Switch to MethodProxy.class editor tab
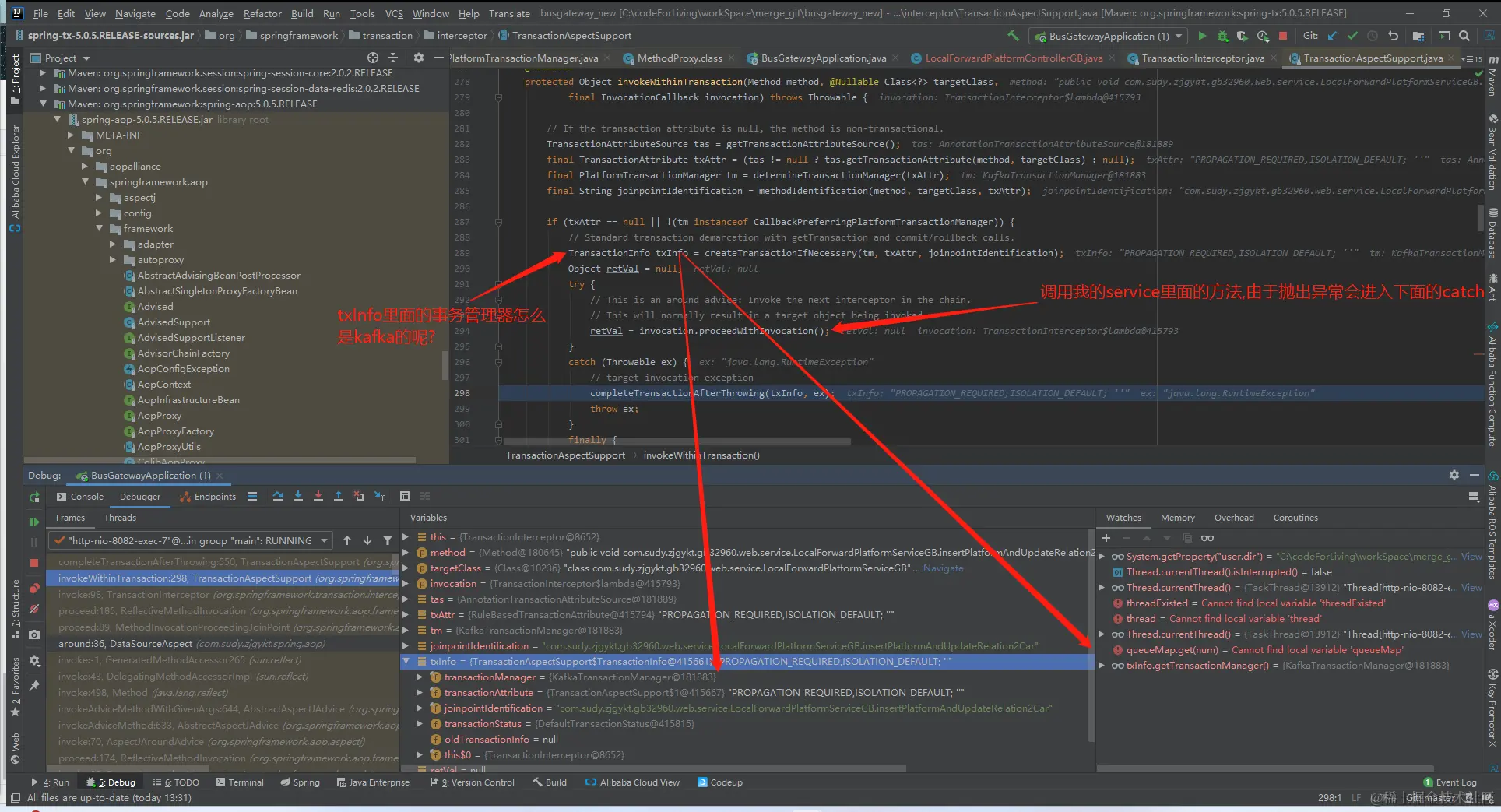 pyautogui.click(x=680, y=58)
